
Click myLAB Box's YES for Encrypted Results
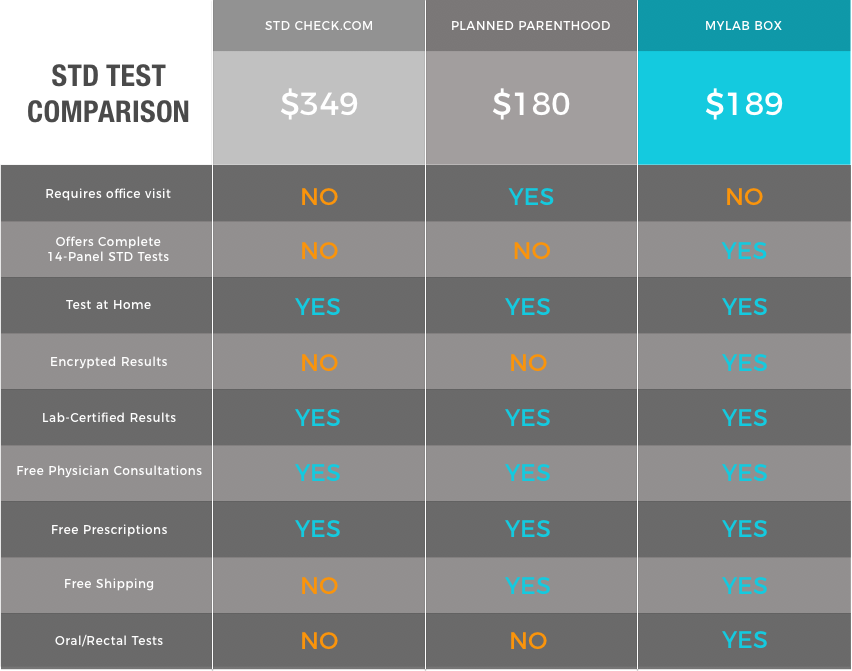click(x=744, y=363)
